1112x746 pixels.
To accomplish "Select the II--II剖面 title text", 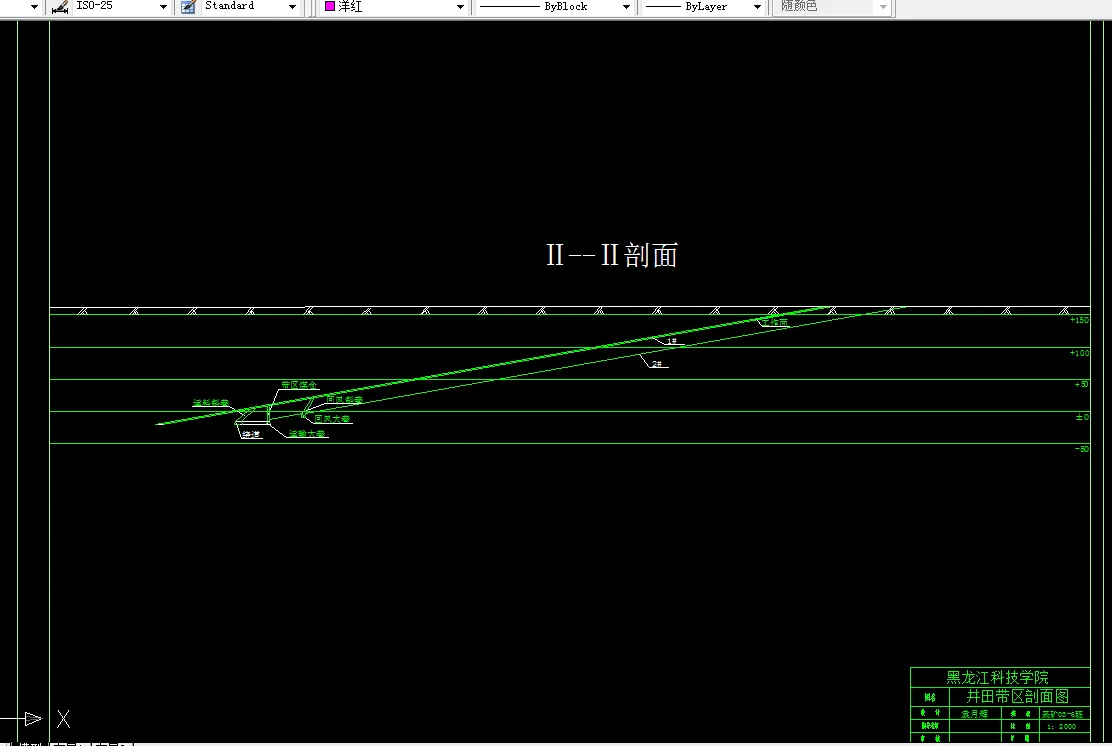I will [x=612, y=255].
